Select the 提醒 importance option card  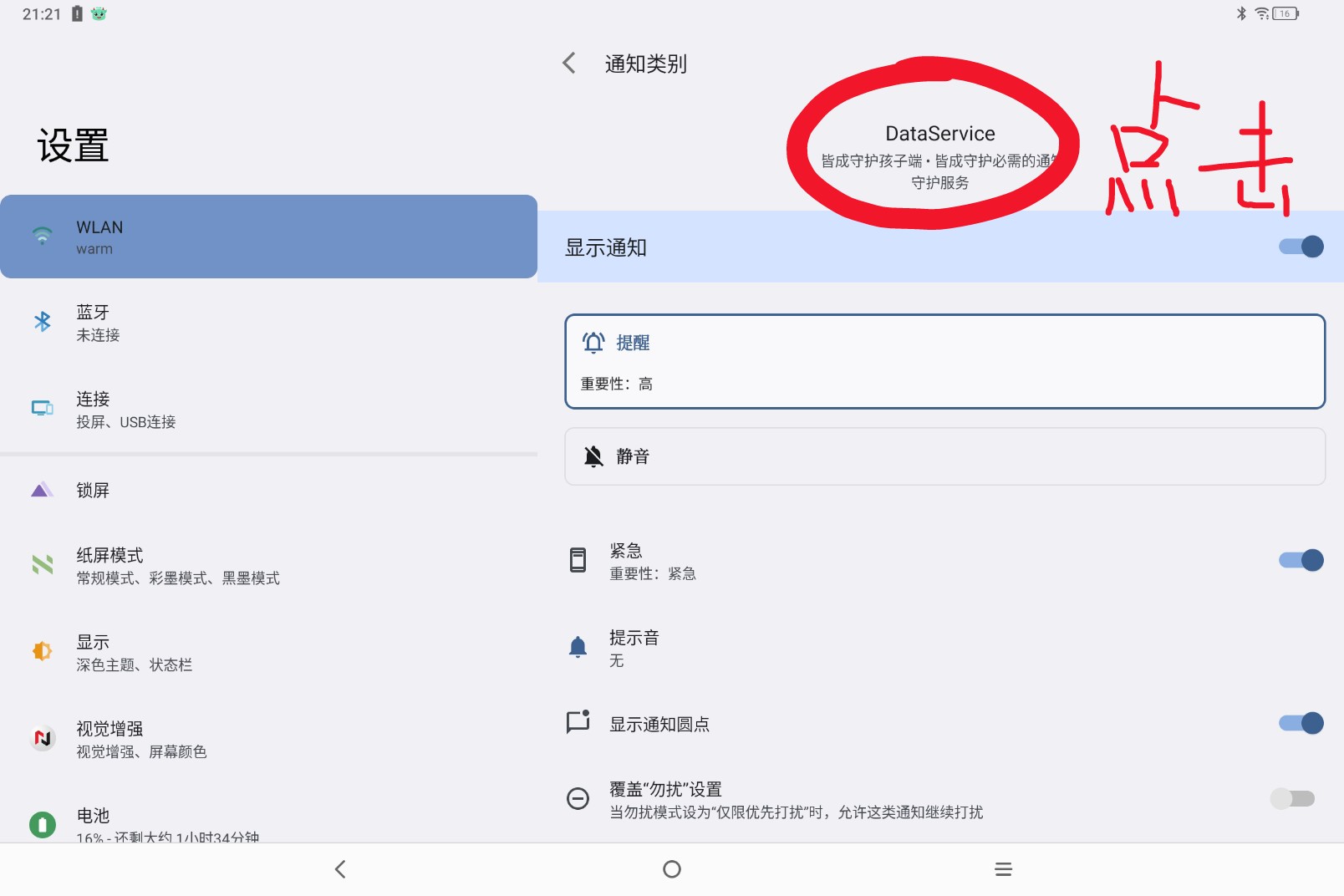point(945,361)
